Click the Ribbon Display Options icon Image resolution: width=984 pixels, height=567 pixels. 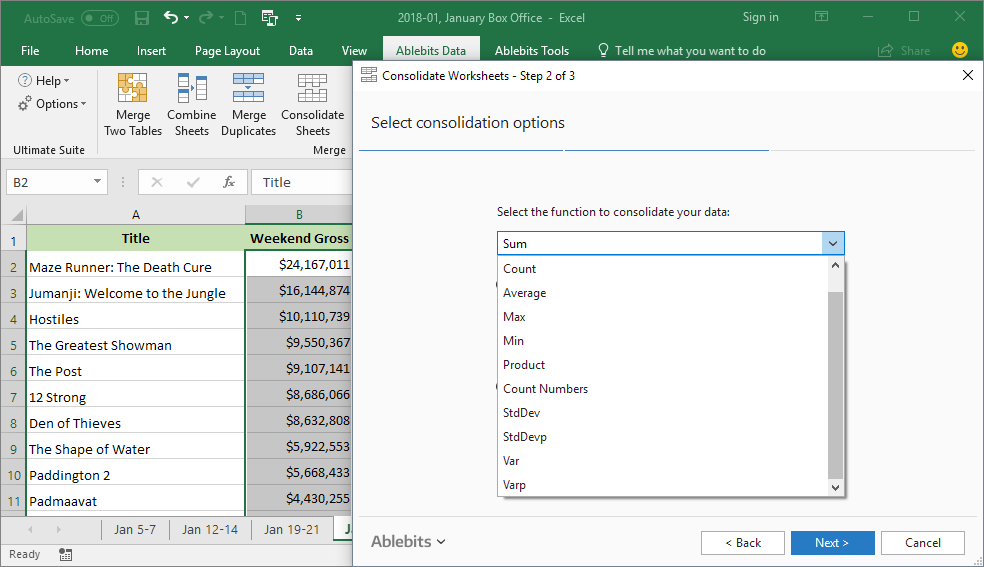click(821, 17)
